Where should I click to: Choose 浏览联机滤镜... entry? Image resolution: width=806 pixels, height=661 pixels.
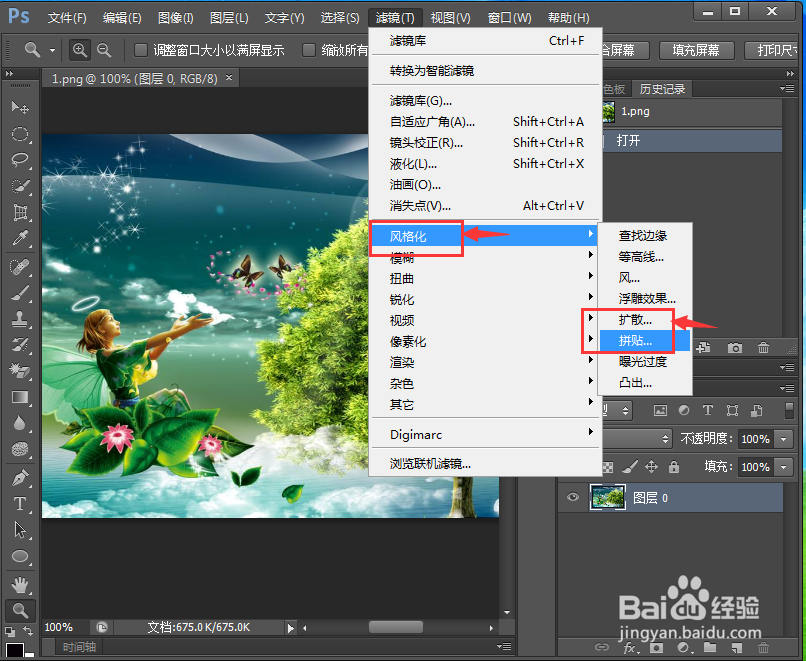[x=485, y=464]
